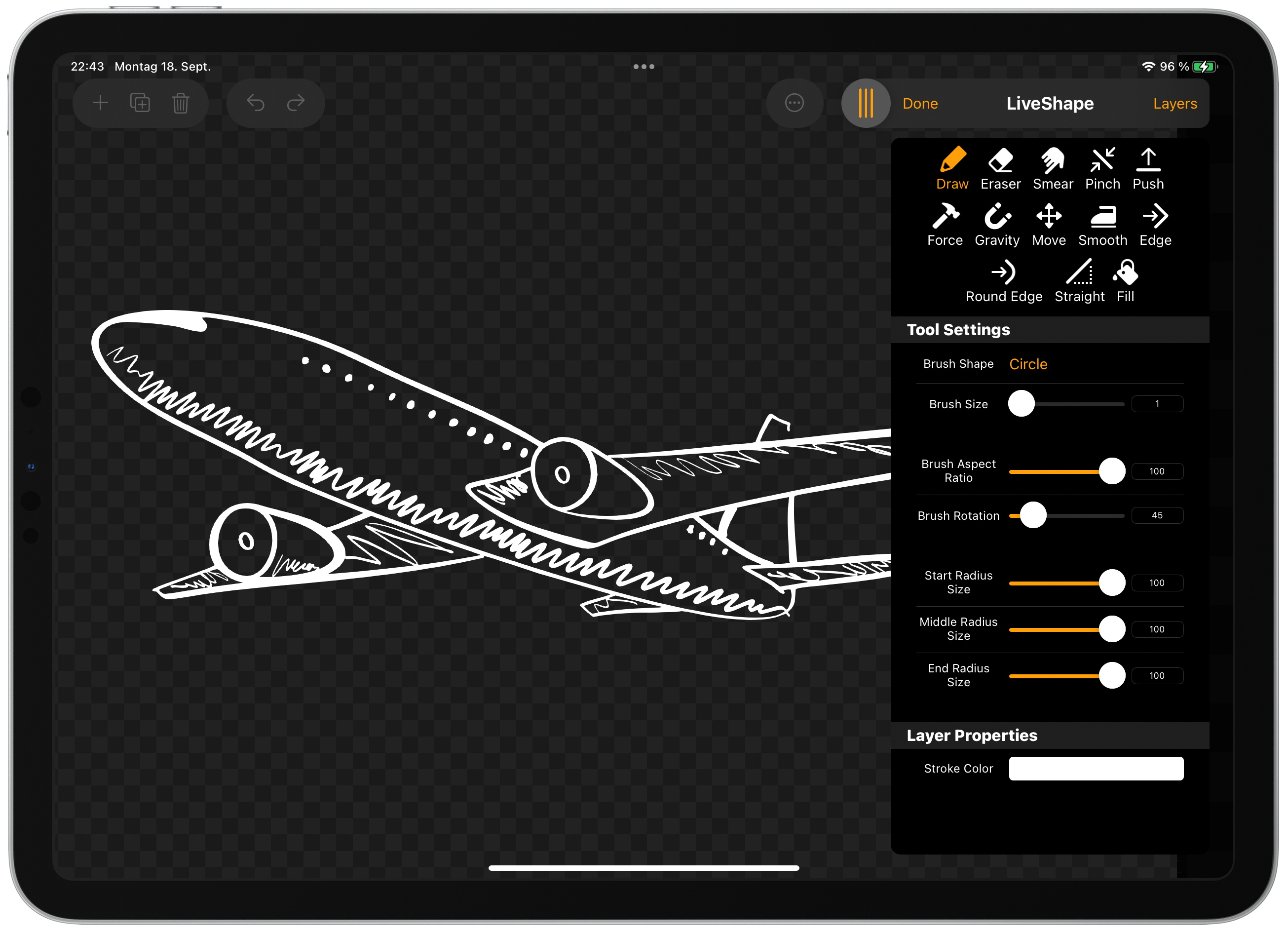Tap the battery status icon
The height and width of the screenshot is (933, 1288).
click(1204, 67)
